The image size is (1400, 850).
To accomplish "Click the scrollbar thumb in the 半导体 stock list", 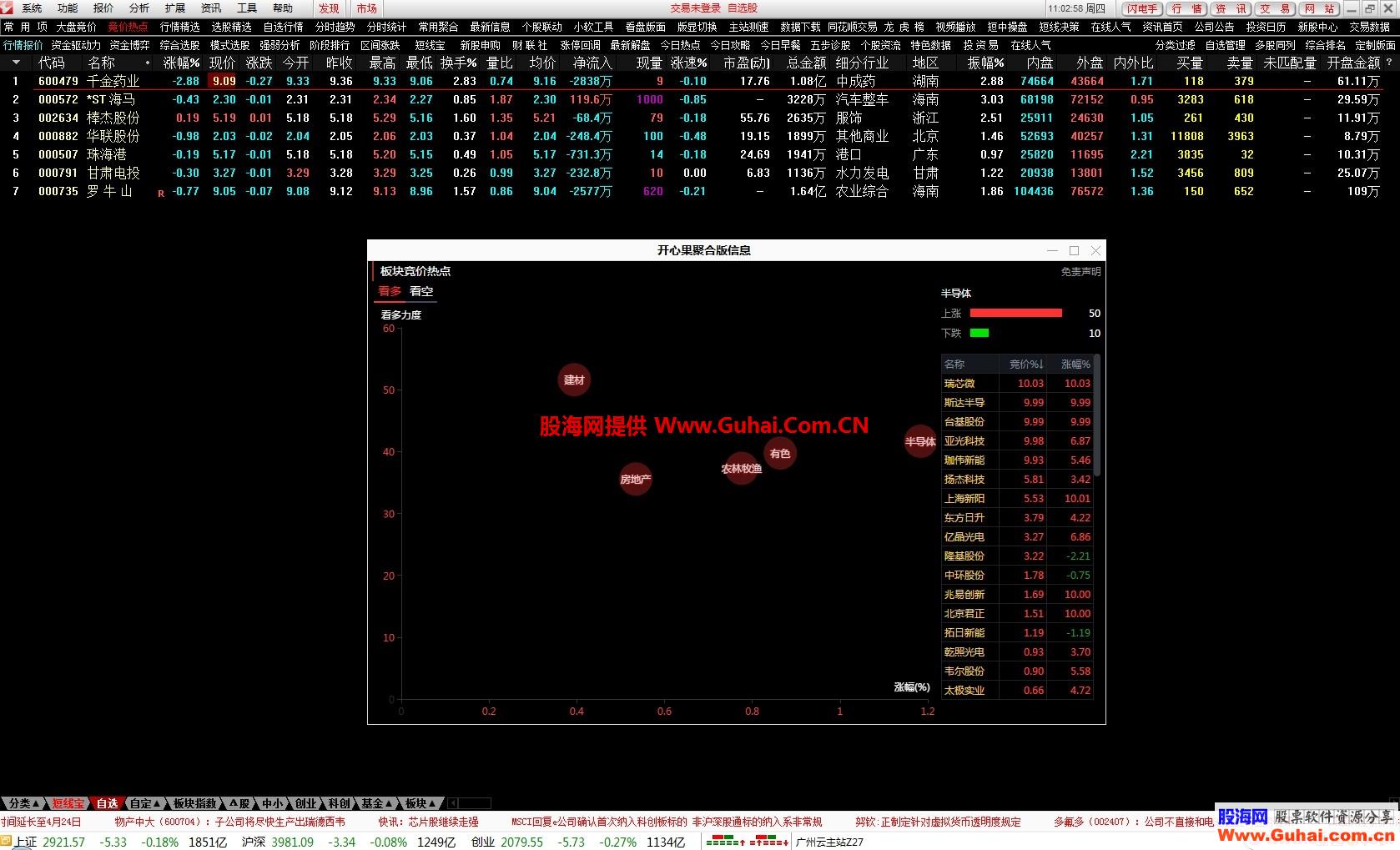I will [1096, 415].
